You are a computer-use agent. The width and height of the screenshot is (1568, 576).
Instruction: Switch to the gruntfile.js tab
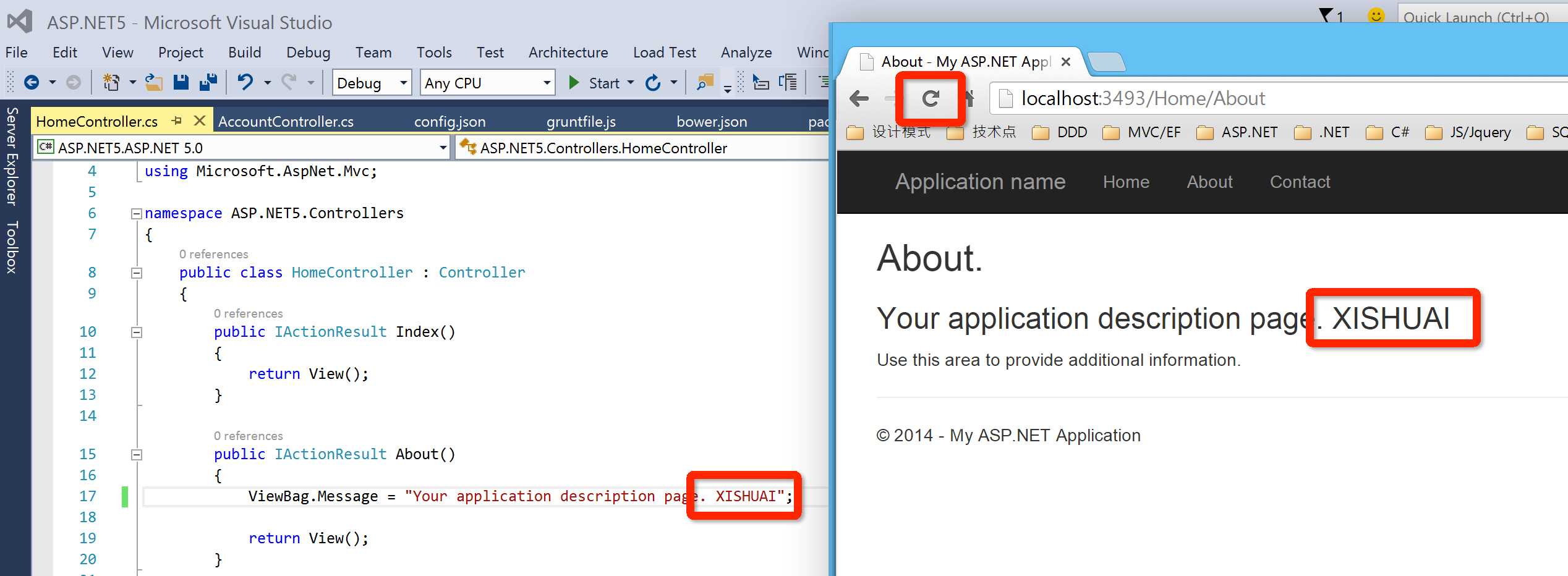(581, 122)
